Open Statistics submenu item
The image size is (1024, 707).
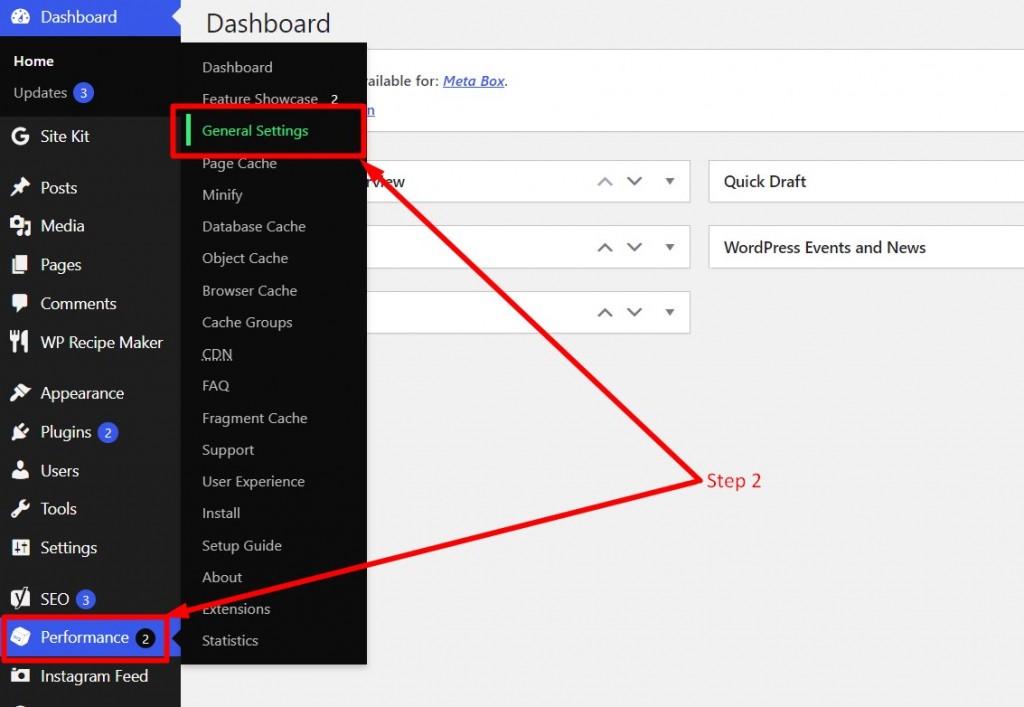[x=230, y=641]
